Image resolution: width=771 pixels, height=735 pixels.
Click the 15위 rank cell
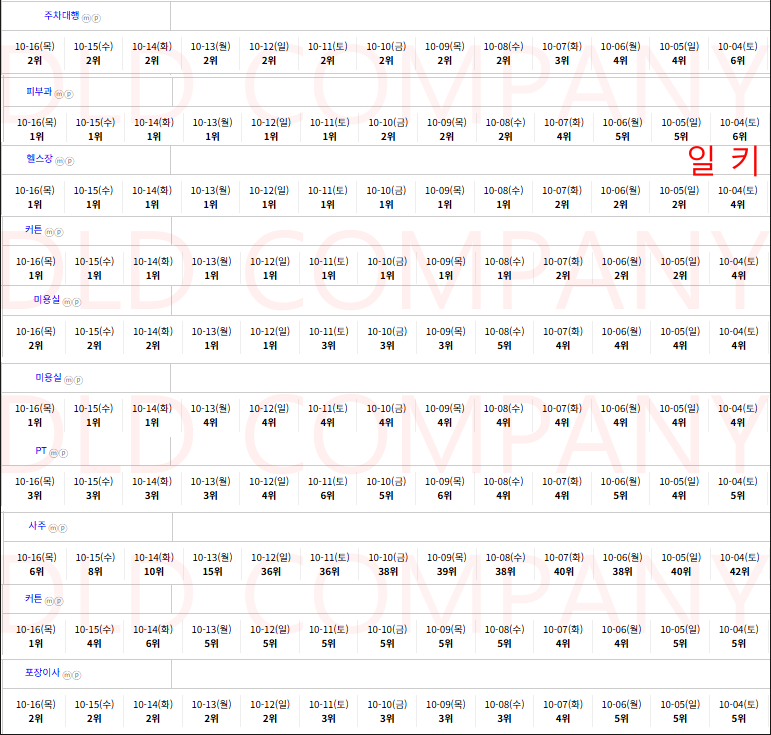click(x=212, y=572)
